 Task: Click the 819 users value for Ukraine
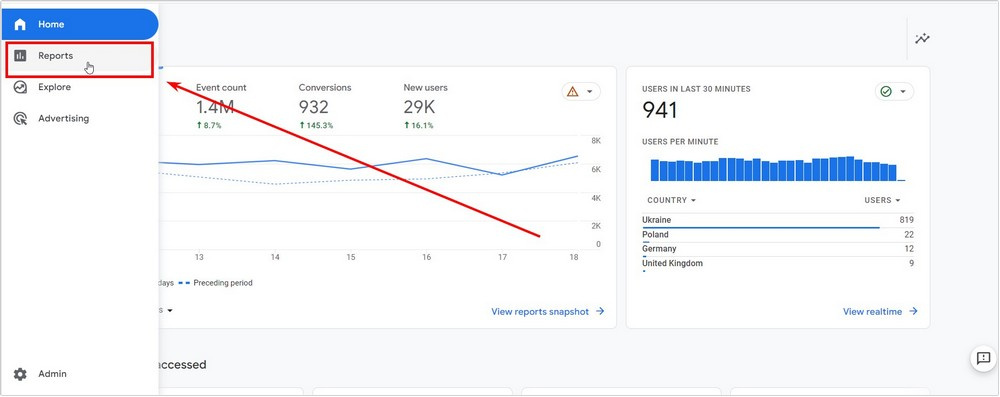pos(906,220)
